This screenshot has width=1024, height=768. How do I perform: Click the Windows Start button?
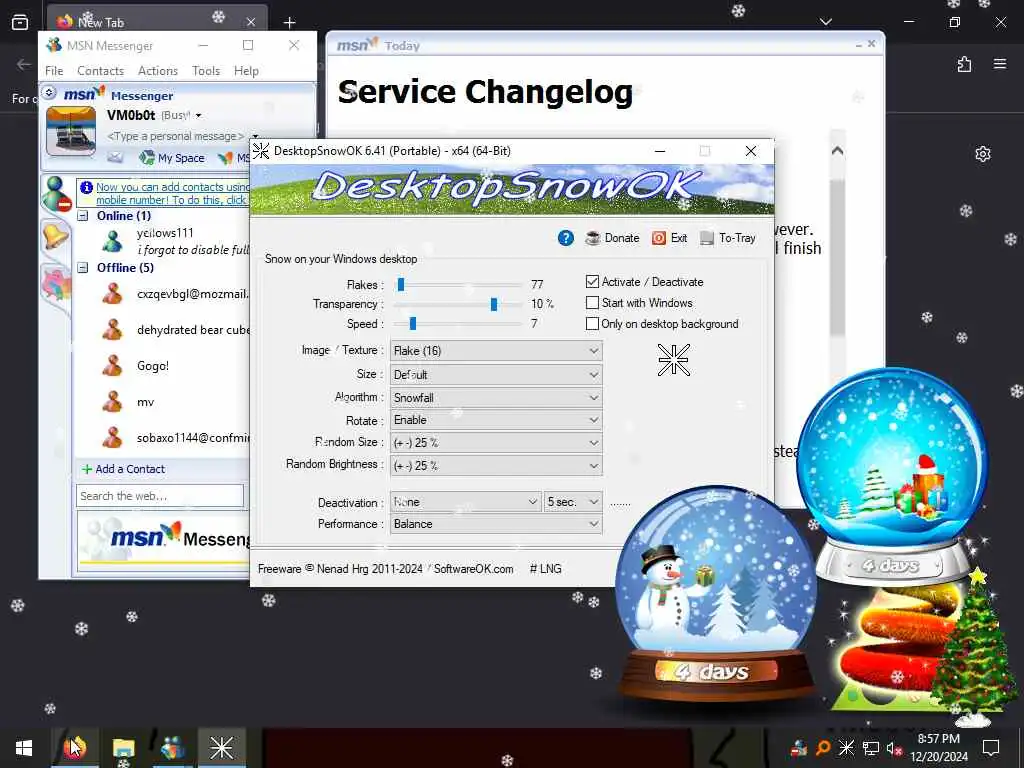point(24,748)
